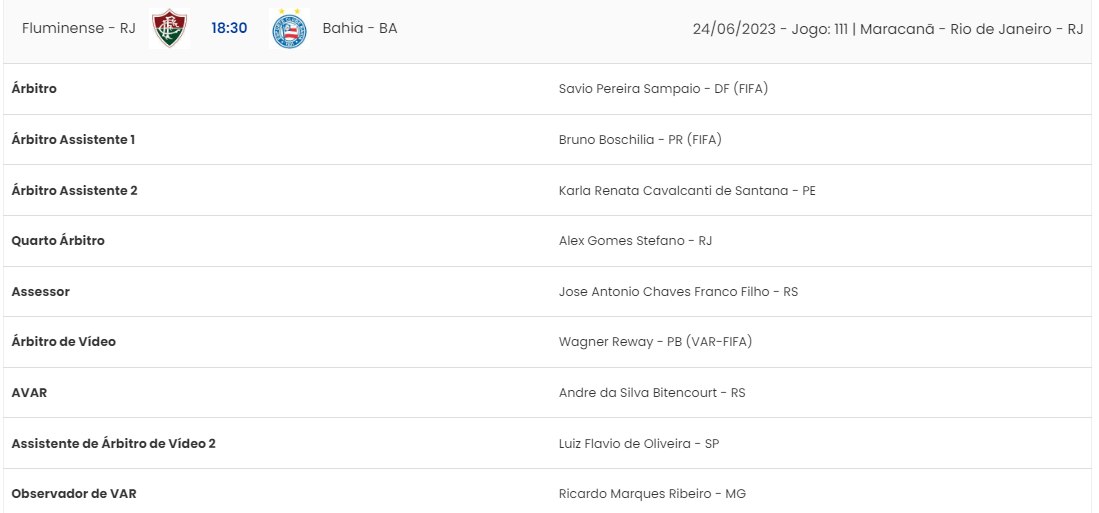Select observer Ricardo Marques Ribeiro - MG

pyautogui.click(x=653, y=494)
